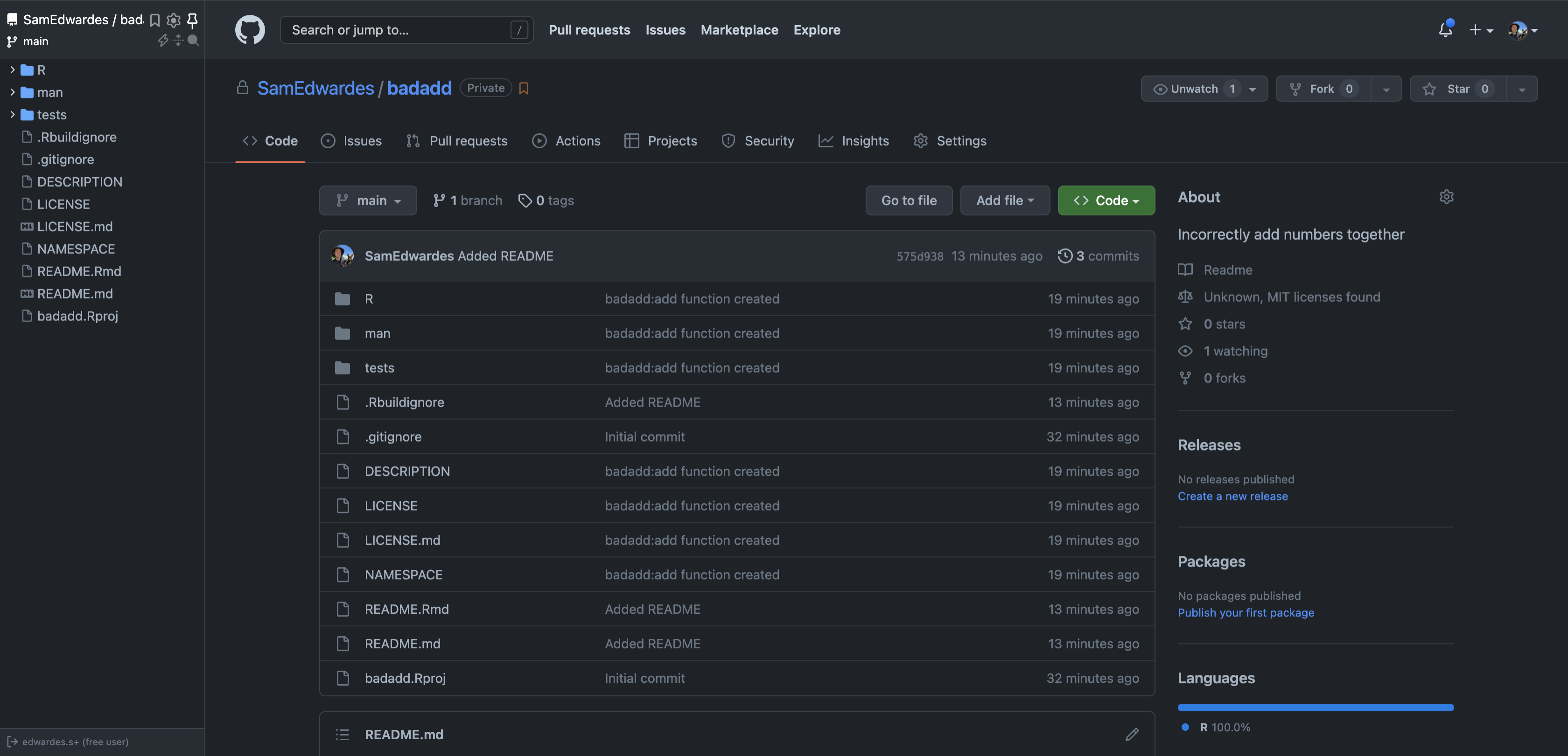The image size is (1568, 756).
Task: Open DESCRIPTION in the sidebar tree
Action: coord(79,181)
